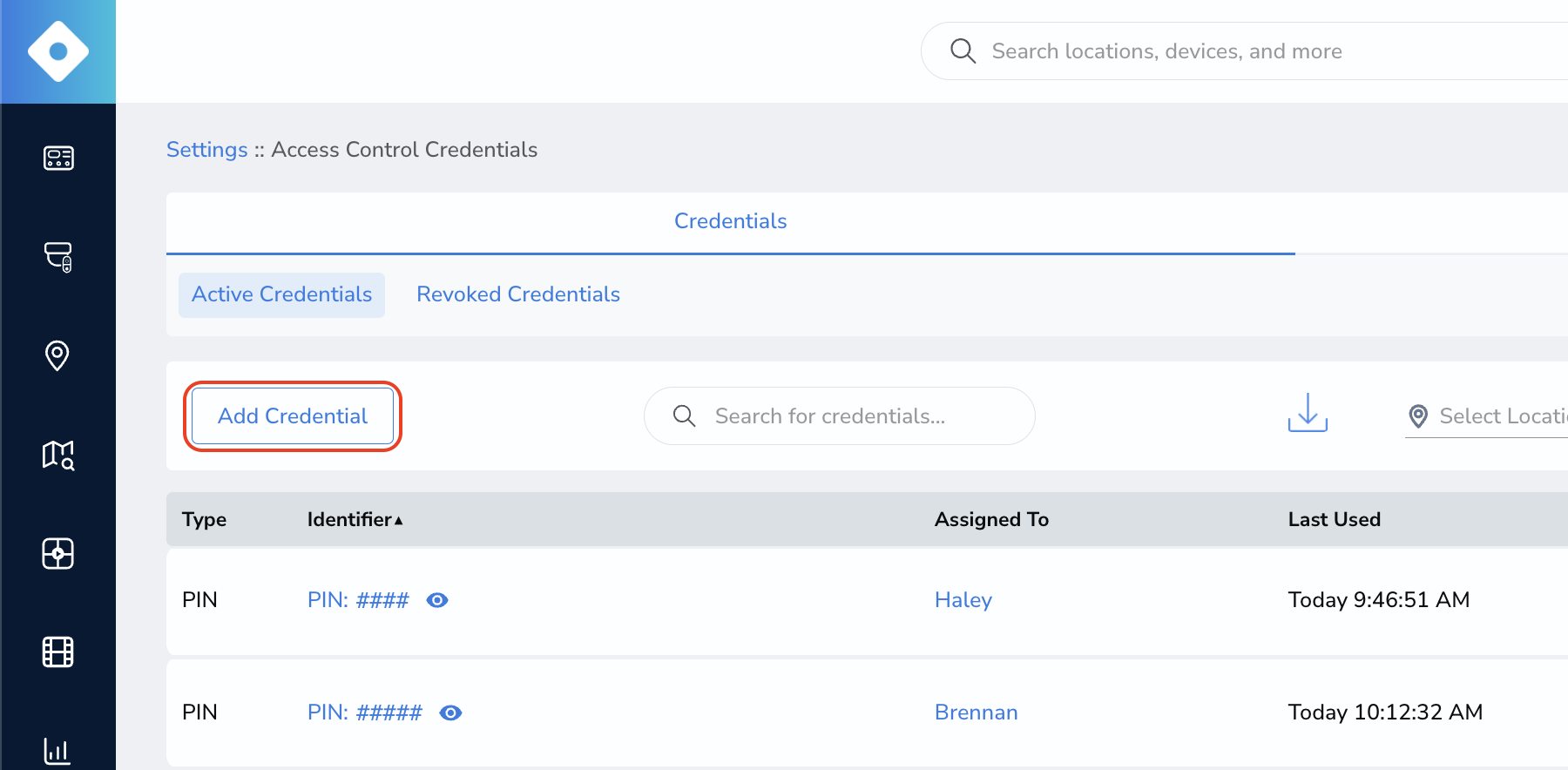Open Brennan's assigned user link
Screen dimensions: 1568x770
pyautogui.click(x=976, y=713)
